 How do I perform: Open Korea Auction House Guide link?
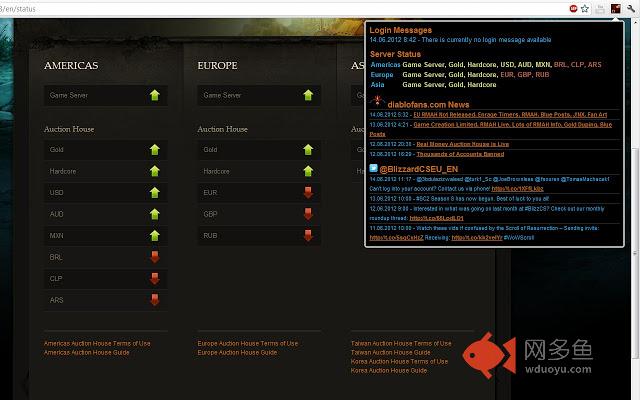[x=389, y=371]
